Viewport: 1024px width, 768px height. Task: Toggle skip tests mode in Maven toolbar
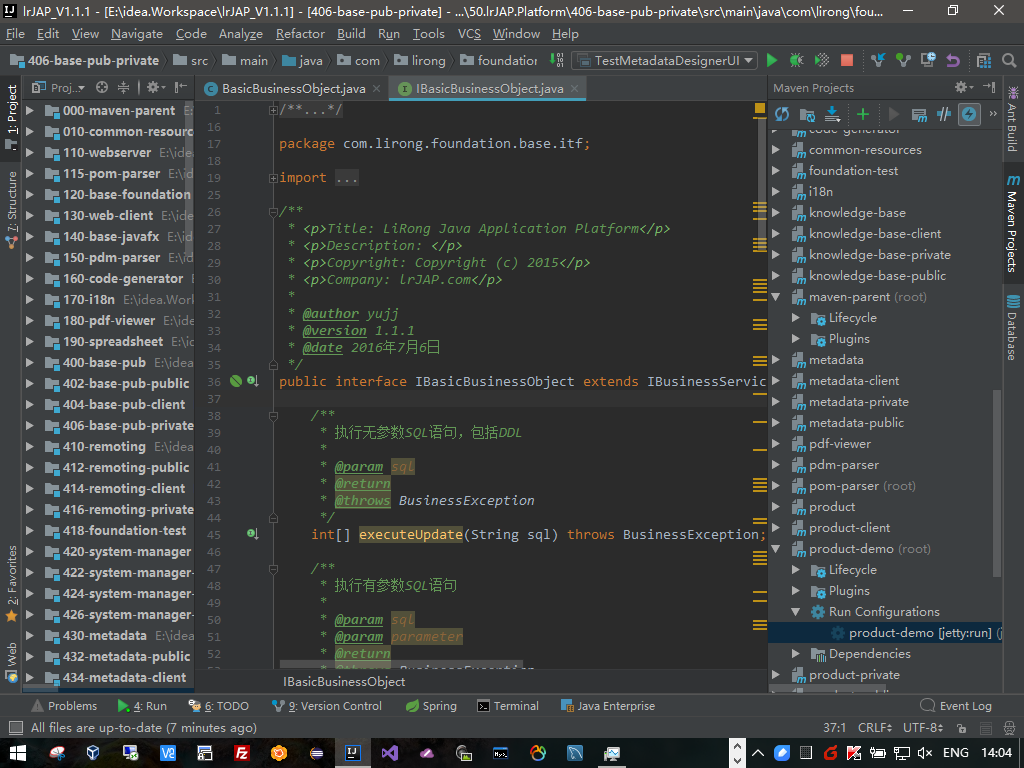coord(969,114)
